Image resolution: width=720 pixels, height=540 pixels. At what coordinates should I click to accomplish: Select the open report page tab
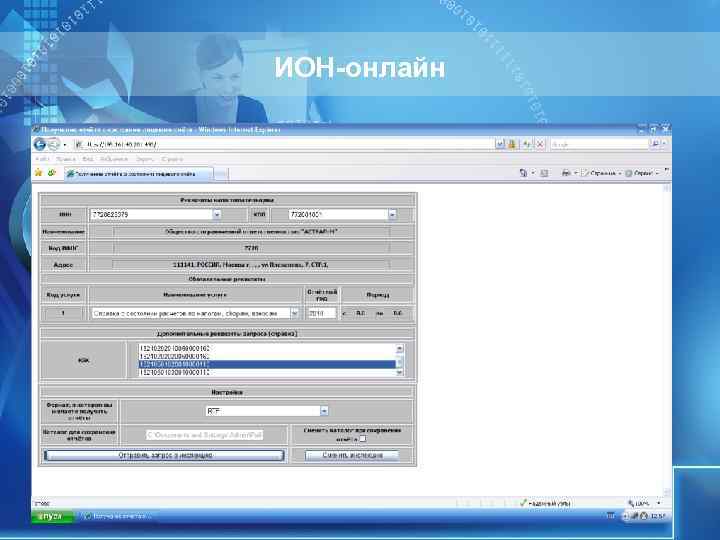[x=138, y=174]
